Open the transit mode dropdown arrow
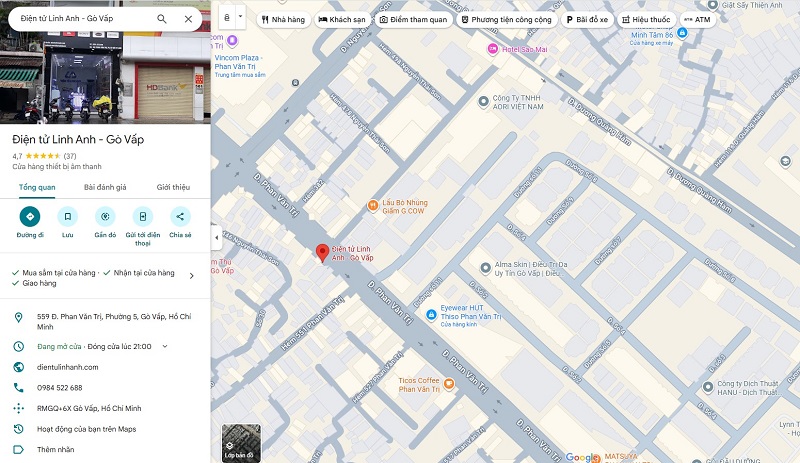This screenshot has height=463, width=800. [240, 16]
